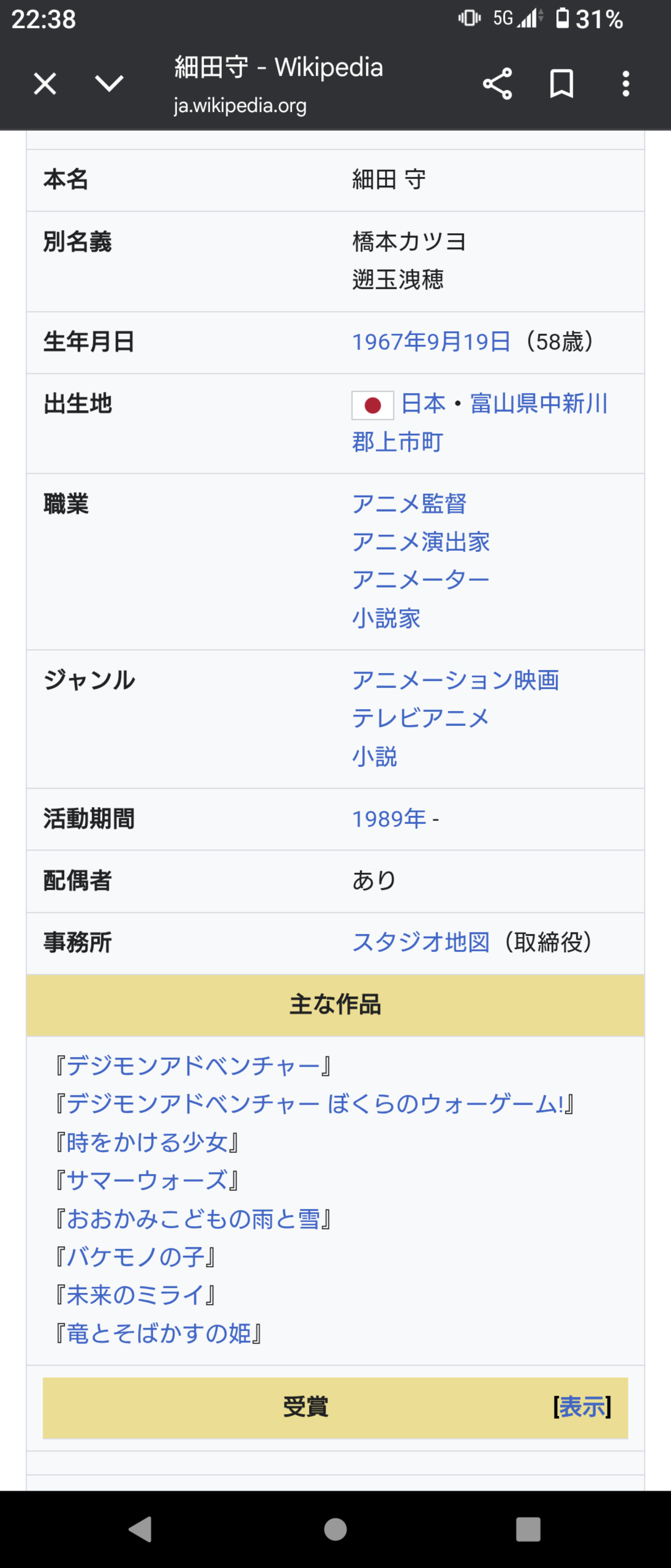Tap the ja.wikipedia.org page URL
The width and height of the screenshot is (671, 1568).
(240, 106)
